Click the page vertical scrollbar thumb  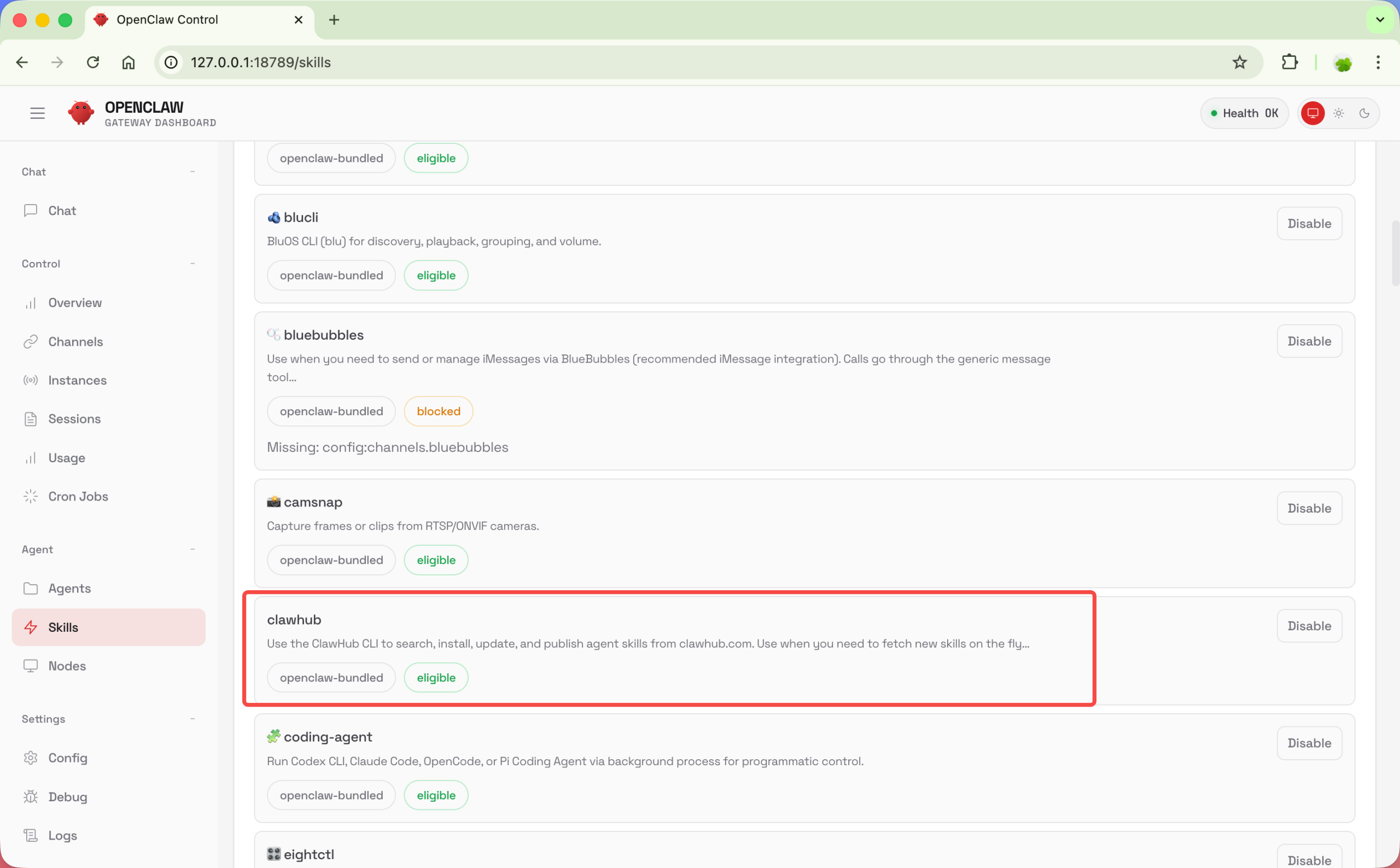(1395, 253)
